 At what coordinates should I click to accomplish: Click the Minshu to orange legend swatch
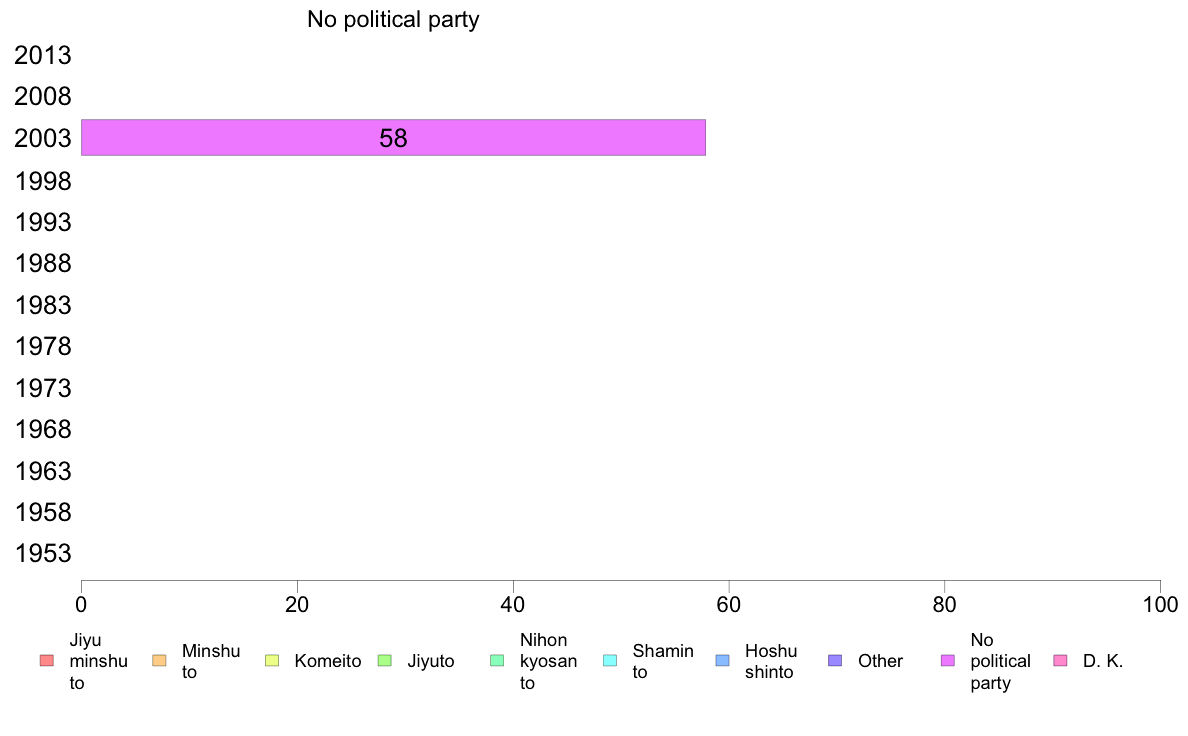click(159, 661)
